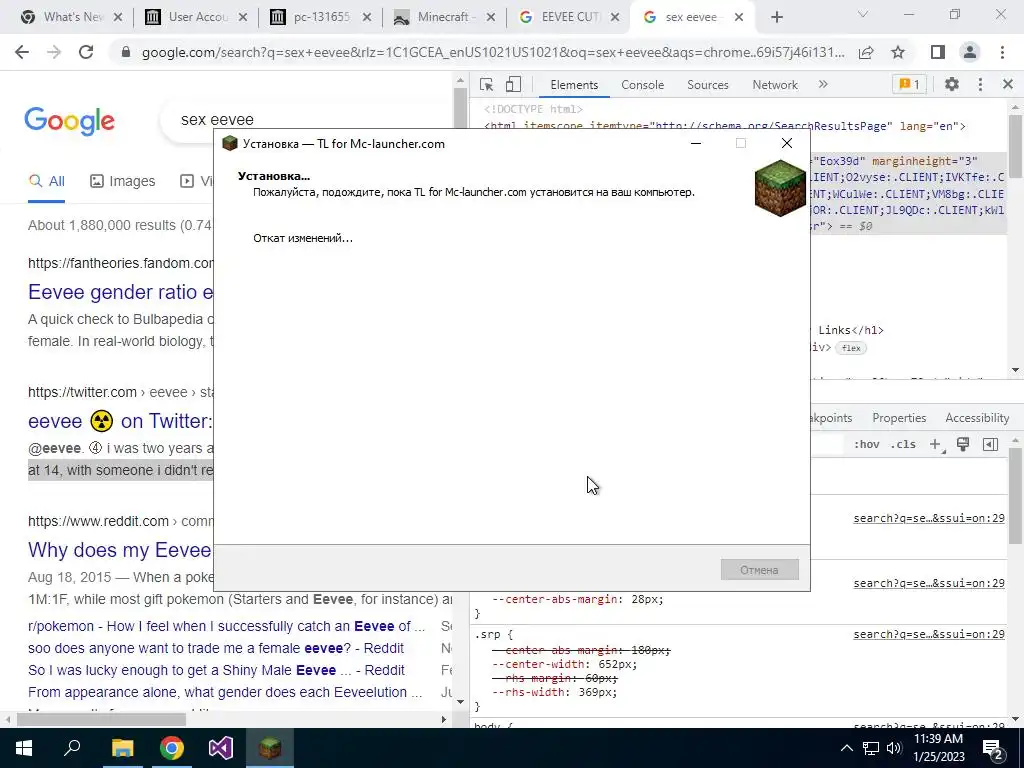This screenshot has width=1024, height=768.
Task: Open File Explorer from the taskbar
Action: point(122,748)
